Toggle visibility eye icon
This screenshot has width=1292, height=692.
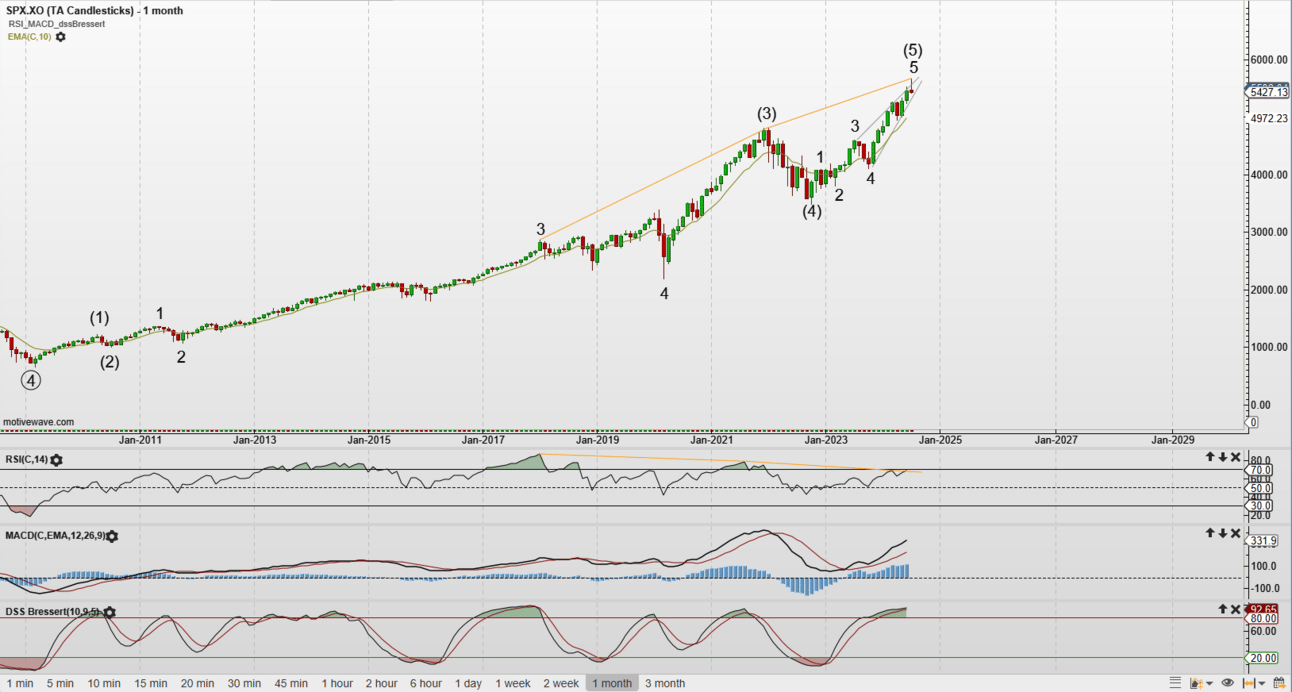(1228, 683)
